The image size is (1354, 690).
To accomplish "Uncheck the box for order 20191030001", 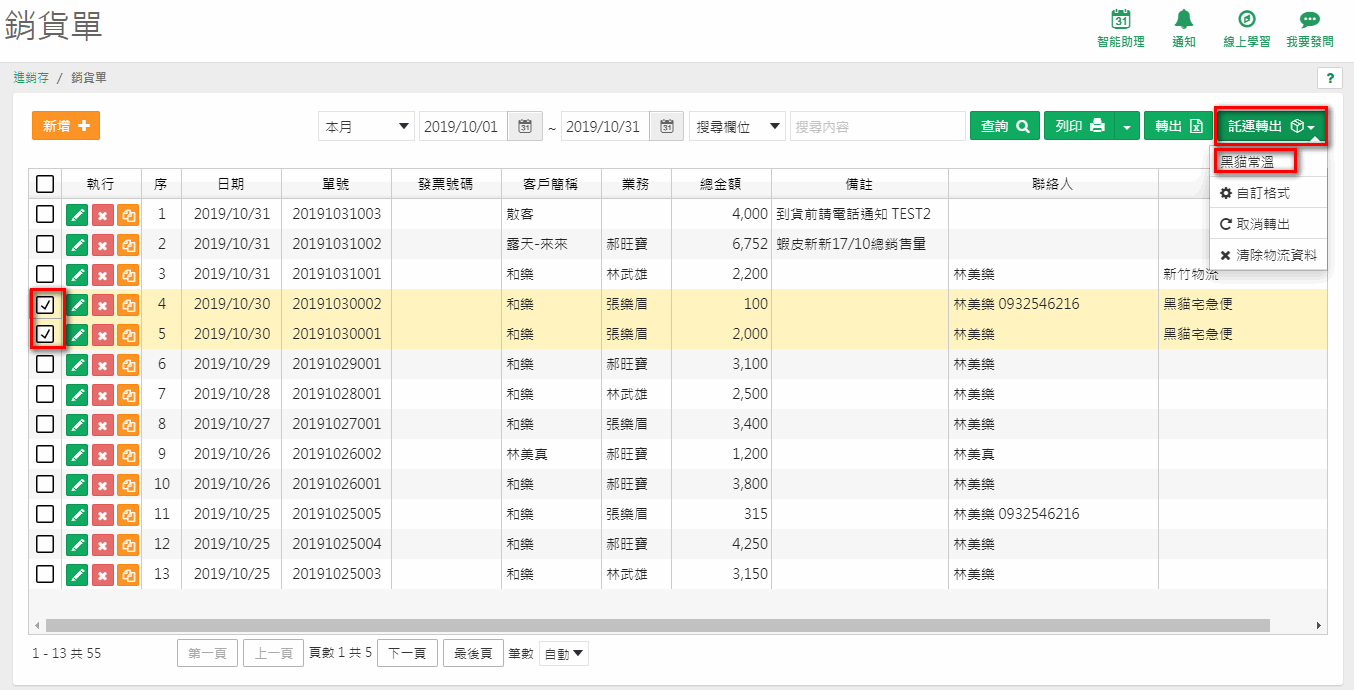I will click(45, 334).
